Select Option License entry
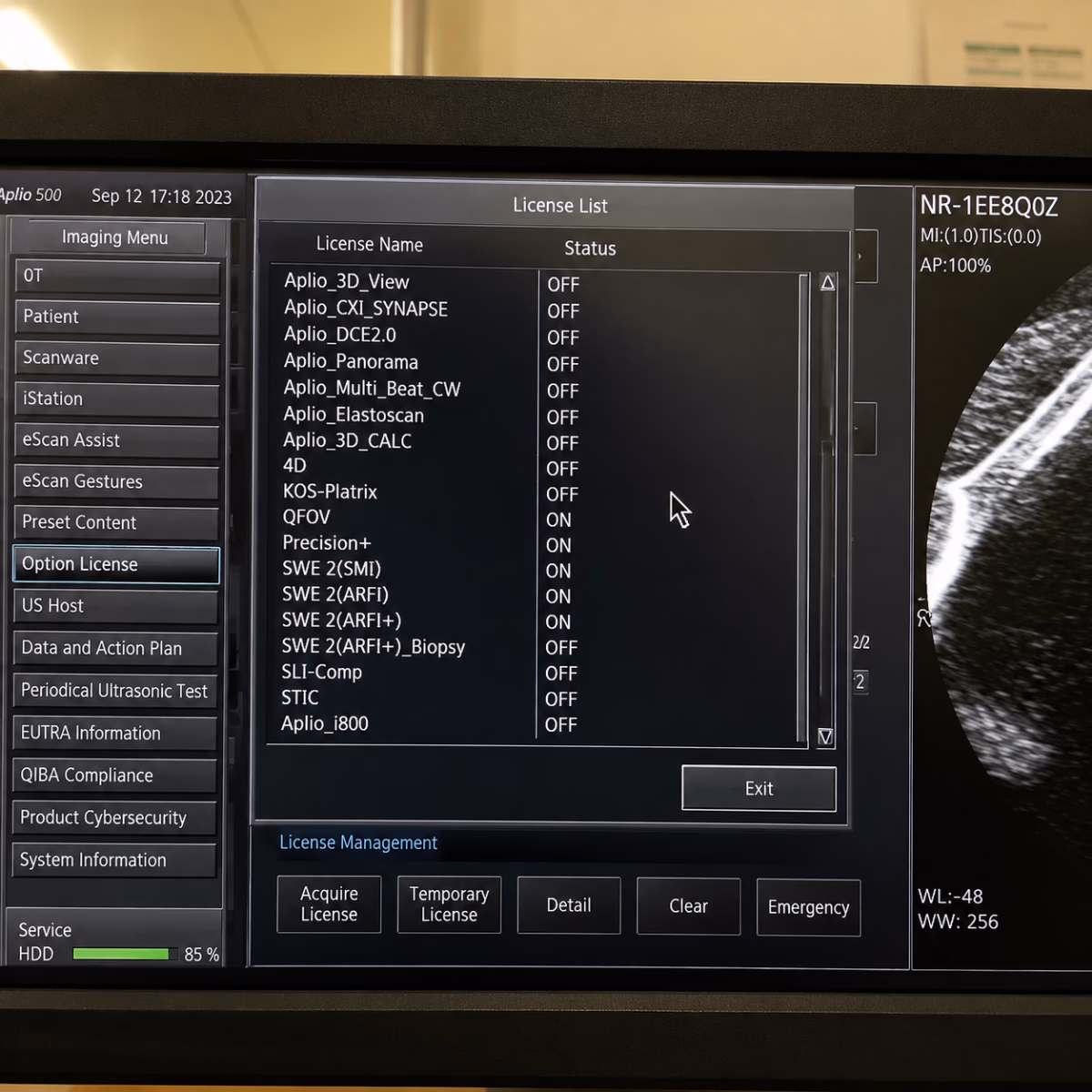The height and width of the screenshot is (1092, 1092). pos(116,564)
